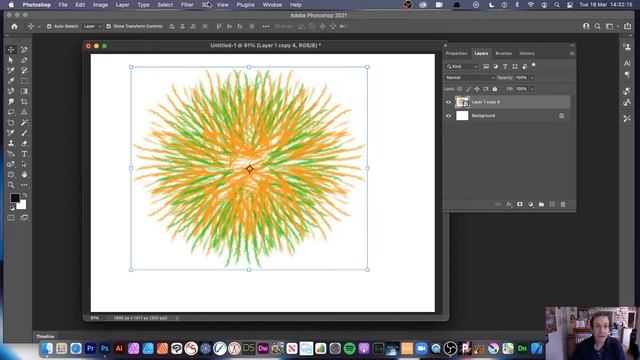Click the Share icon at top right
This screenshot has width=640, height=360.
click(627, 26)
